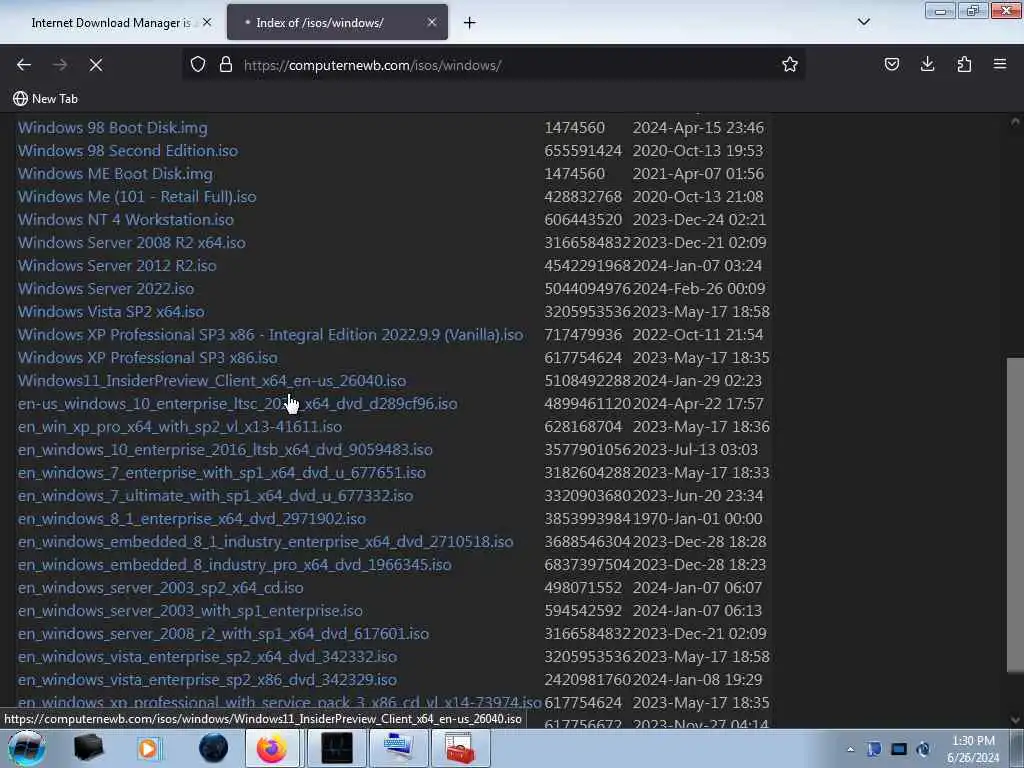Download Windows NT 4 Workstation.iso

(x=125, y=219)
